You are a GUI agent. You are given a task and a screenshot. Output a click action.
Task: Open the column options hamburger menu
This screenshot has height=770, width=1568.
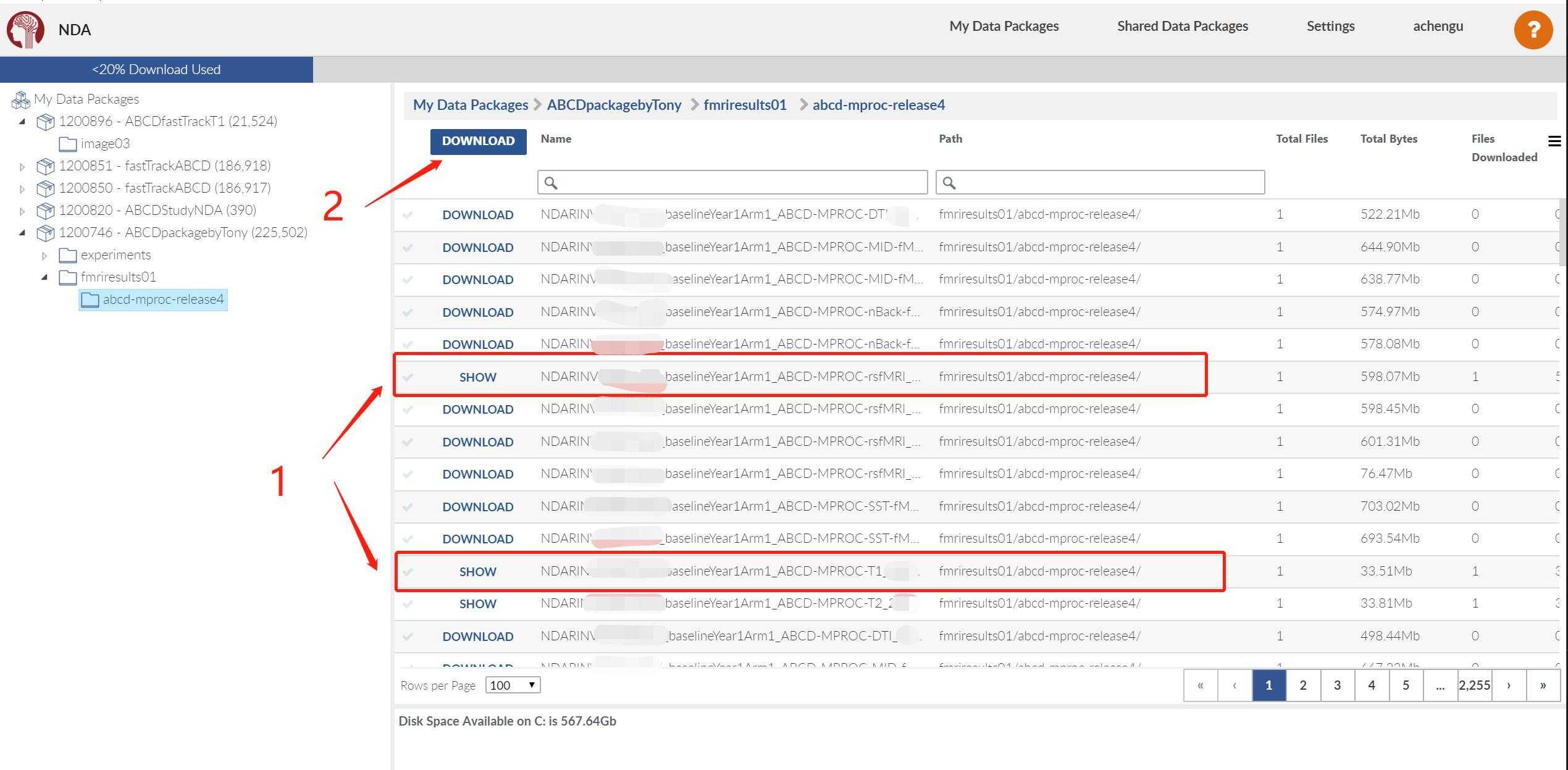[x=1554, y=141]
